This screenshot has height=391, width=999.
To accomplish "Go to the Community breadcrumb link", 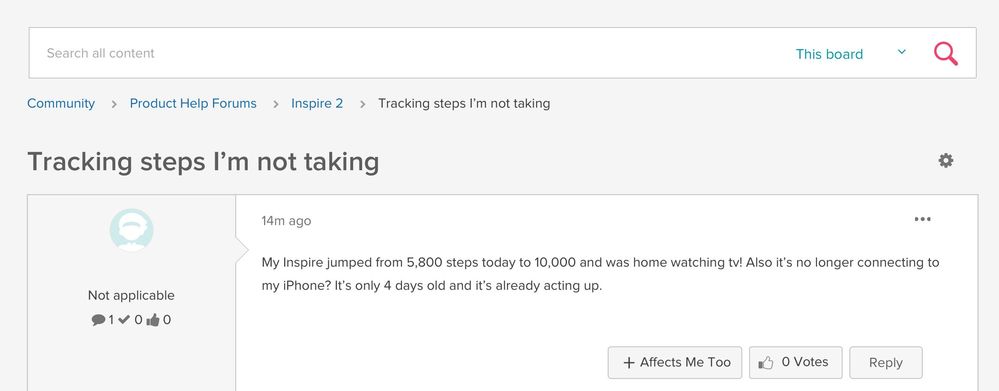I will [61, 103].
